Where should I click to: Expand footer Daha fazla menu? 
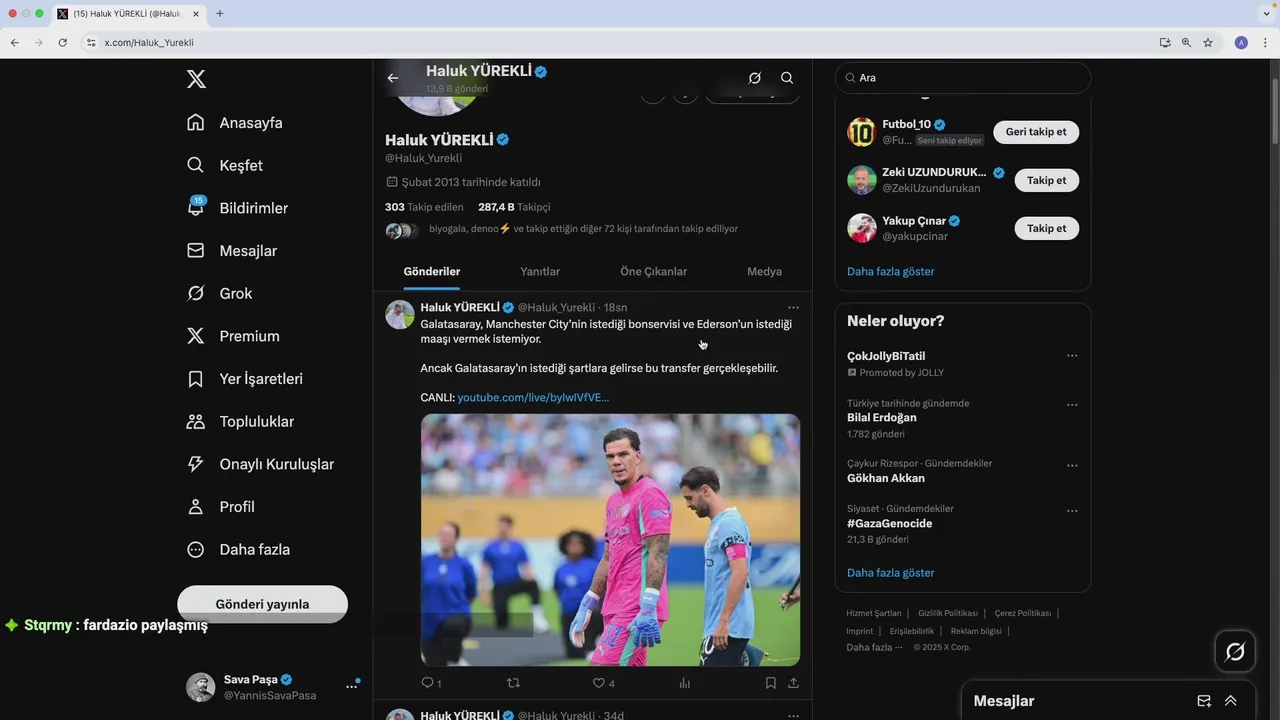[874, 647]
